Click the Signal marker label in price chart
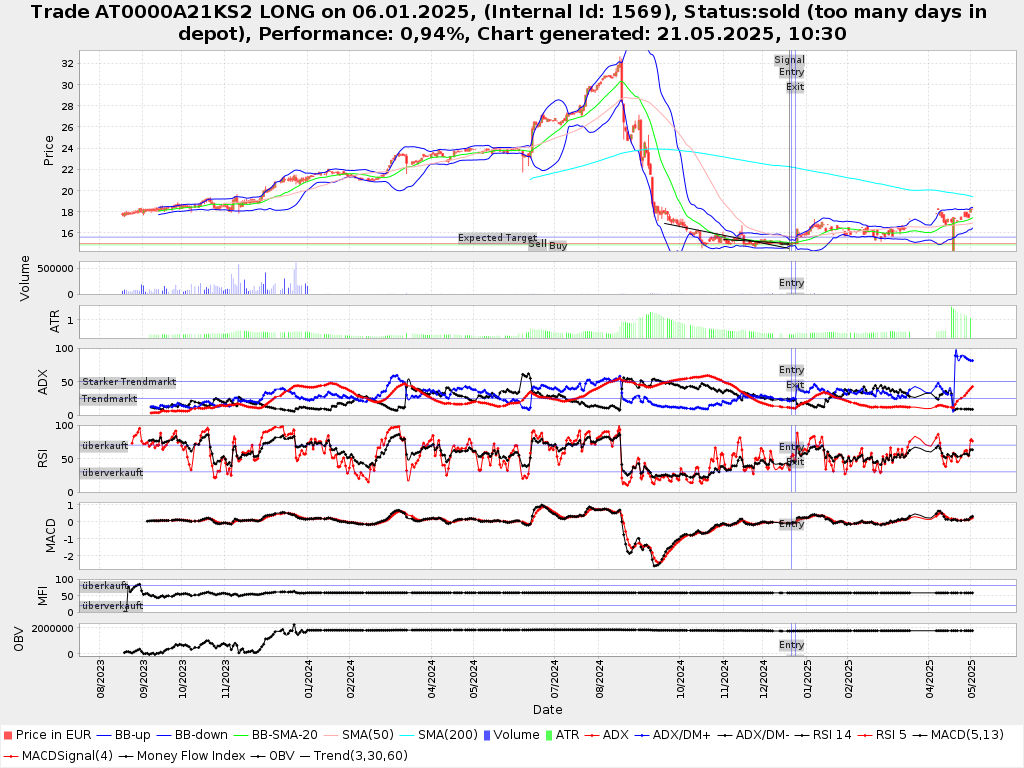This screenshot has width=1024, height=768. [x=789, y=60]
